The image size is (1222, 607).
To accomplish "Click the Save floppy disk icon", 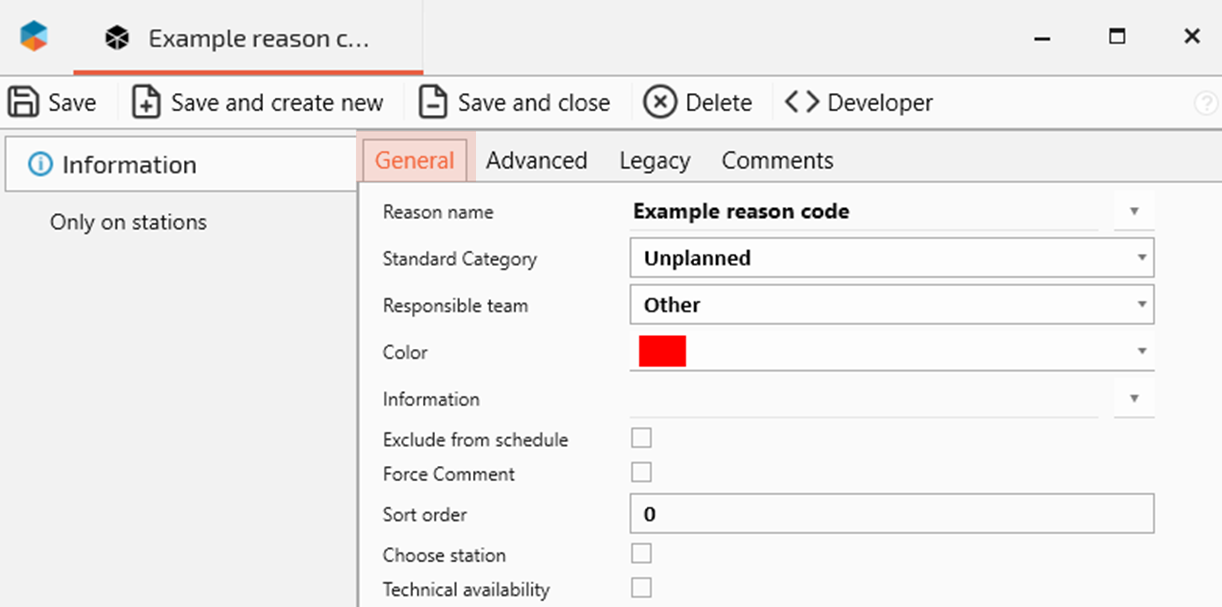I will click(23, 102).
